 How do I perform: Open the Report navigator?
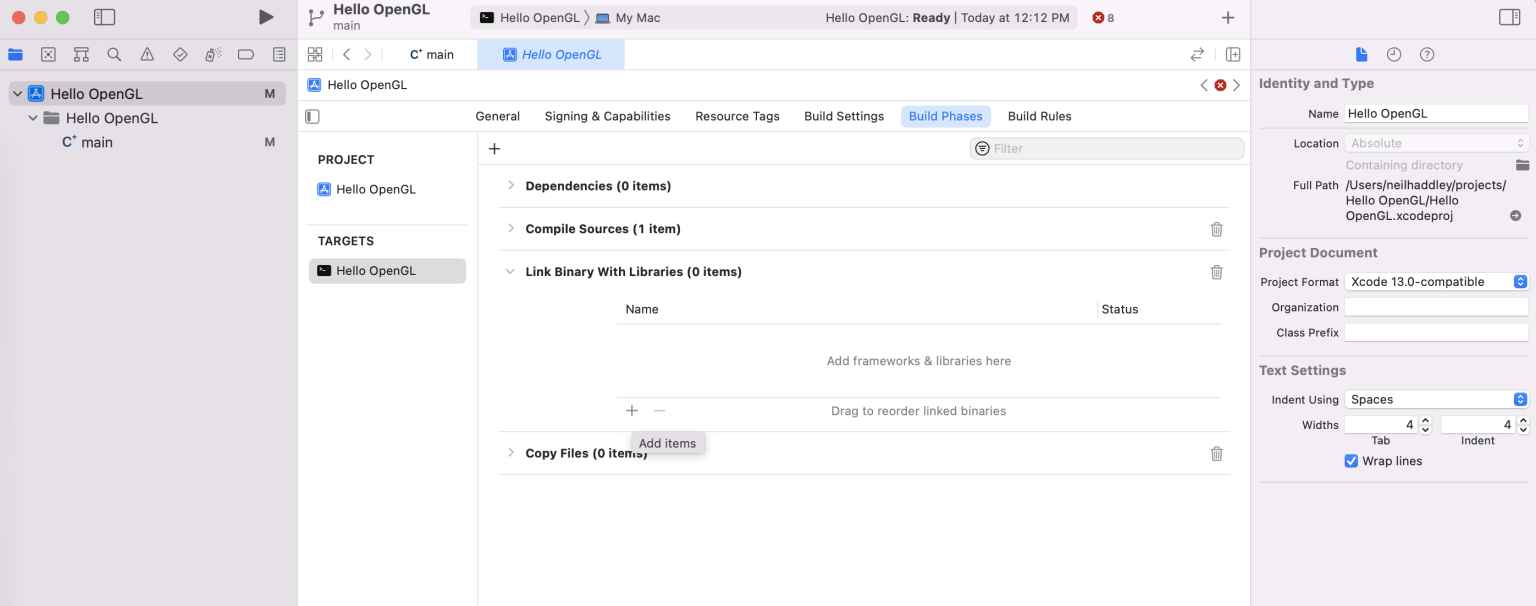[279, 55]
